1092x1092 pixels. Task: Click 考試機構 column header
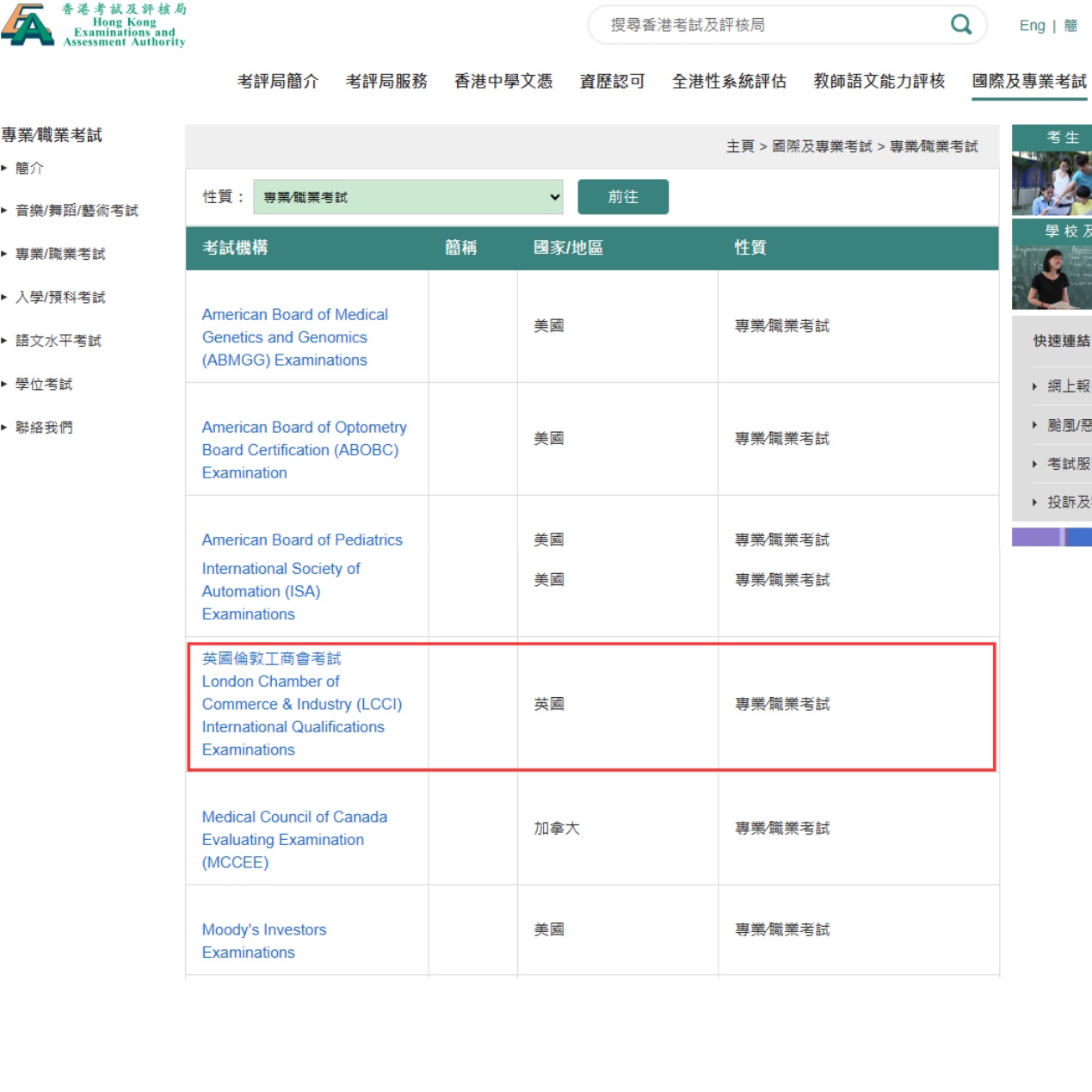click(x=235, y=248)
